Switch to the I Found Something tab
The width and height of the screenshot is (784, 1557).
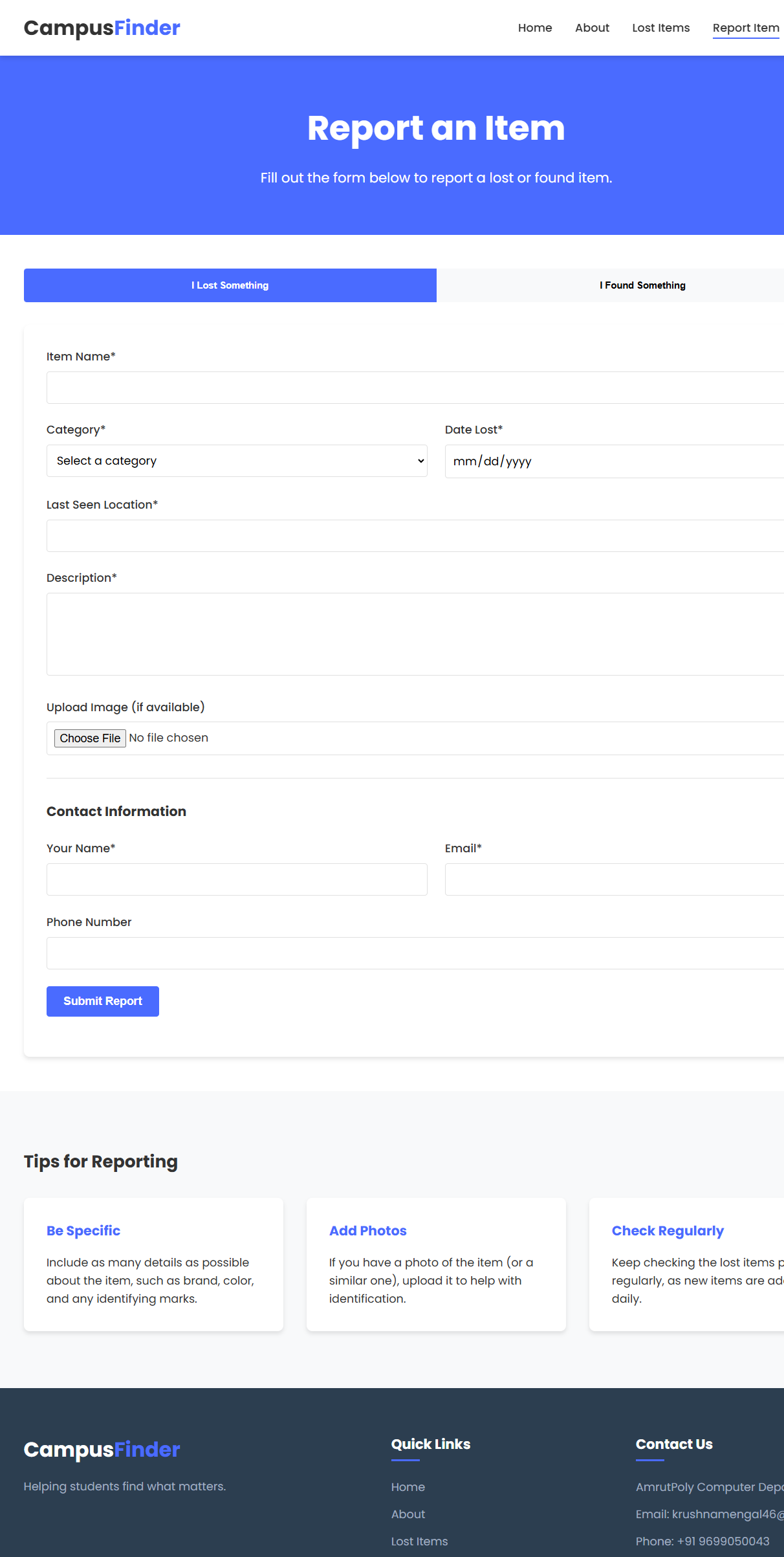pos(642,285)
